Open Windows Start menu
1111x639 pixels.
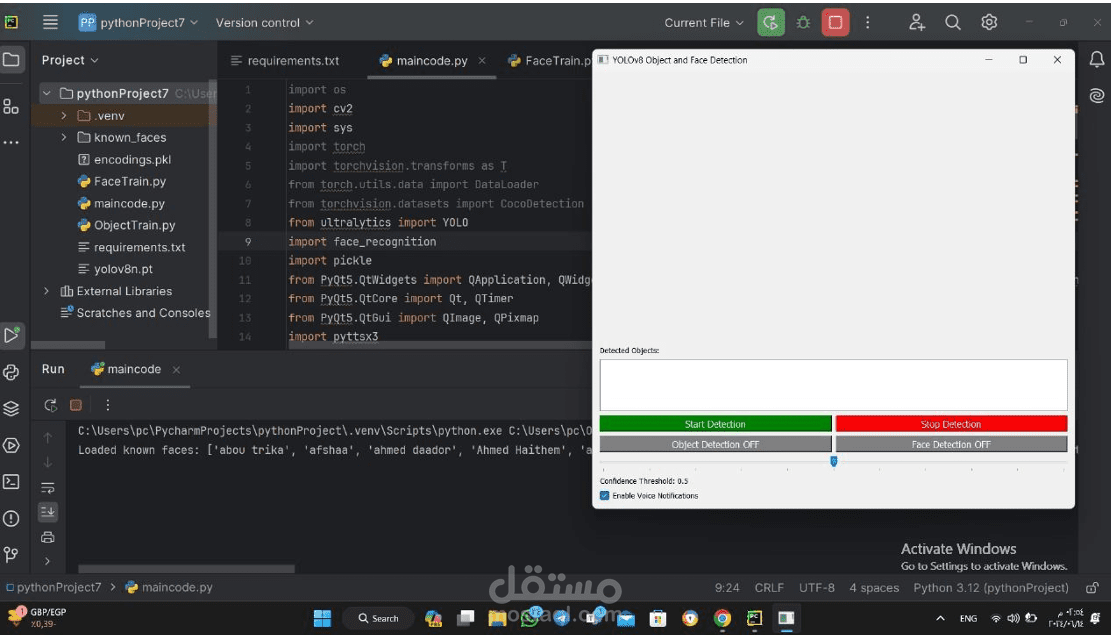[322, 618]
